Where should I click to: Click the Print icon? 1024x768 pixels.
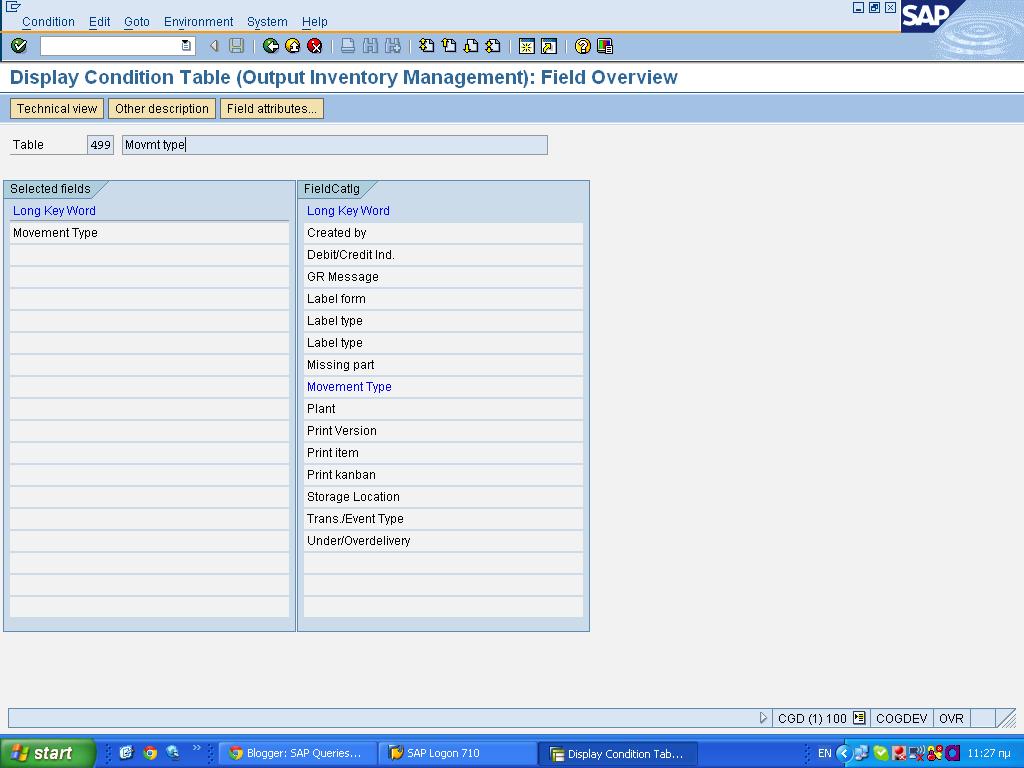348,46
